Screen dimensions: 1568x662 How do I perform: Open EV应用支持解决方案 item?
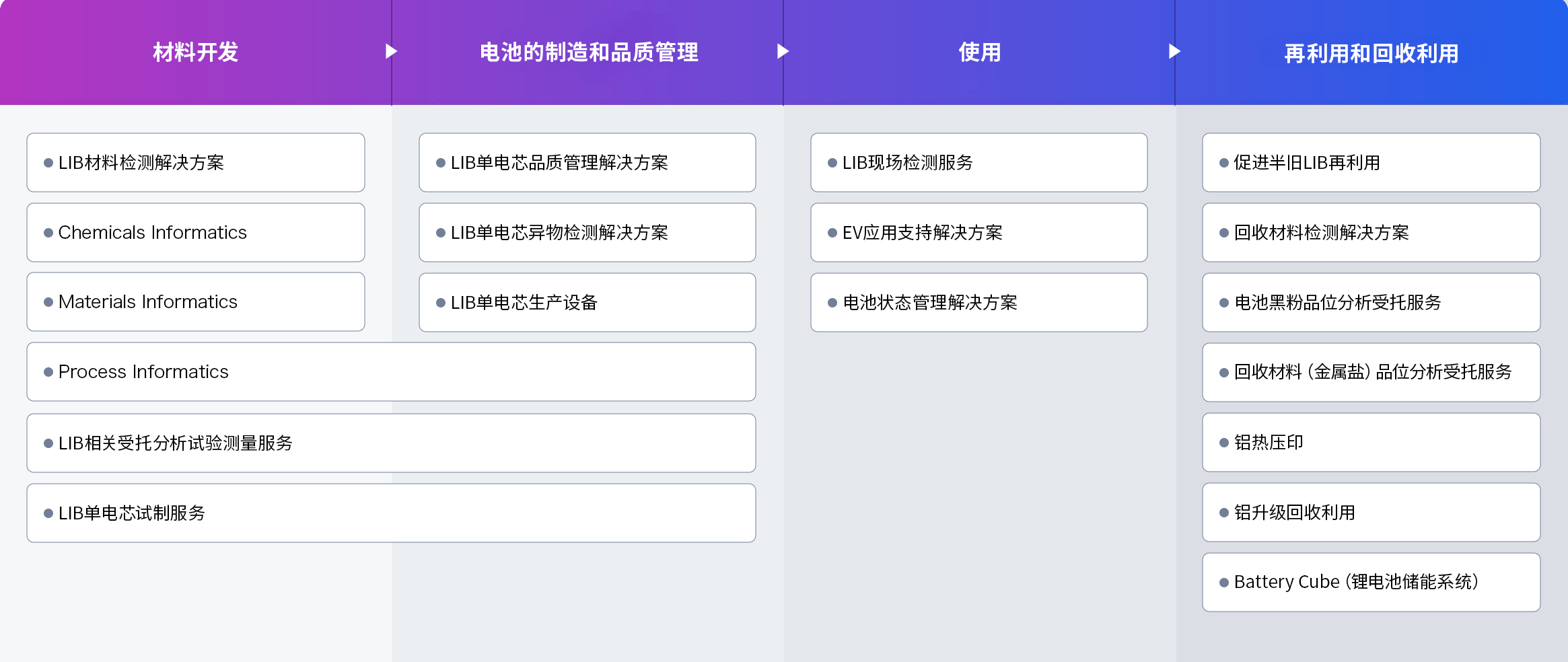click(978, 233)
